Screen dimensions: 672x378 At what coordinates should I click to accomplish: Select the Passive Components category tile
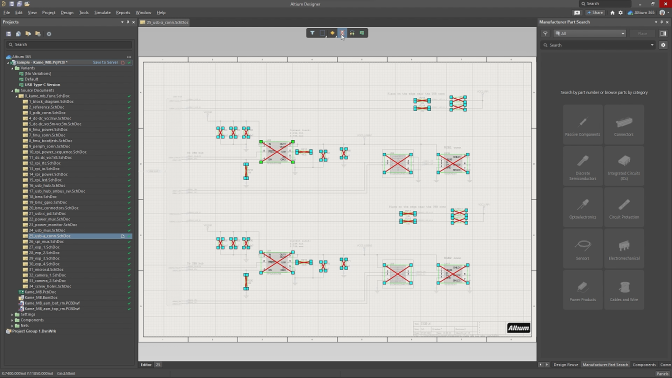[582, 124]
